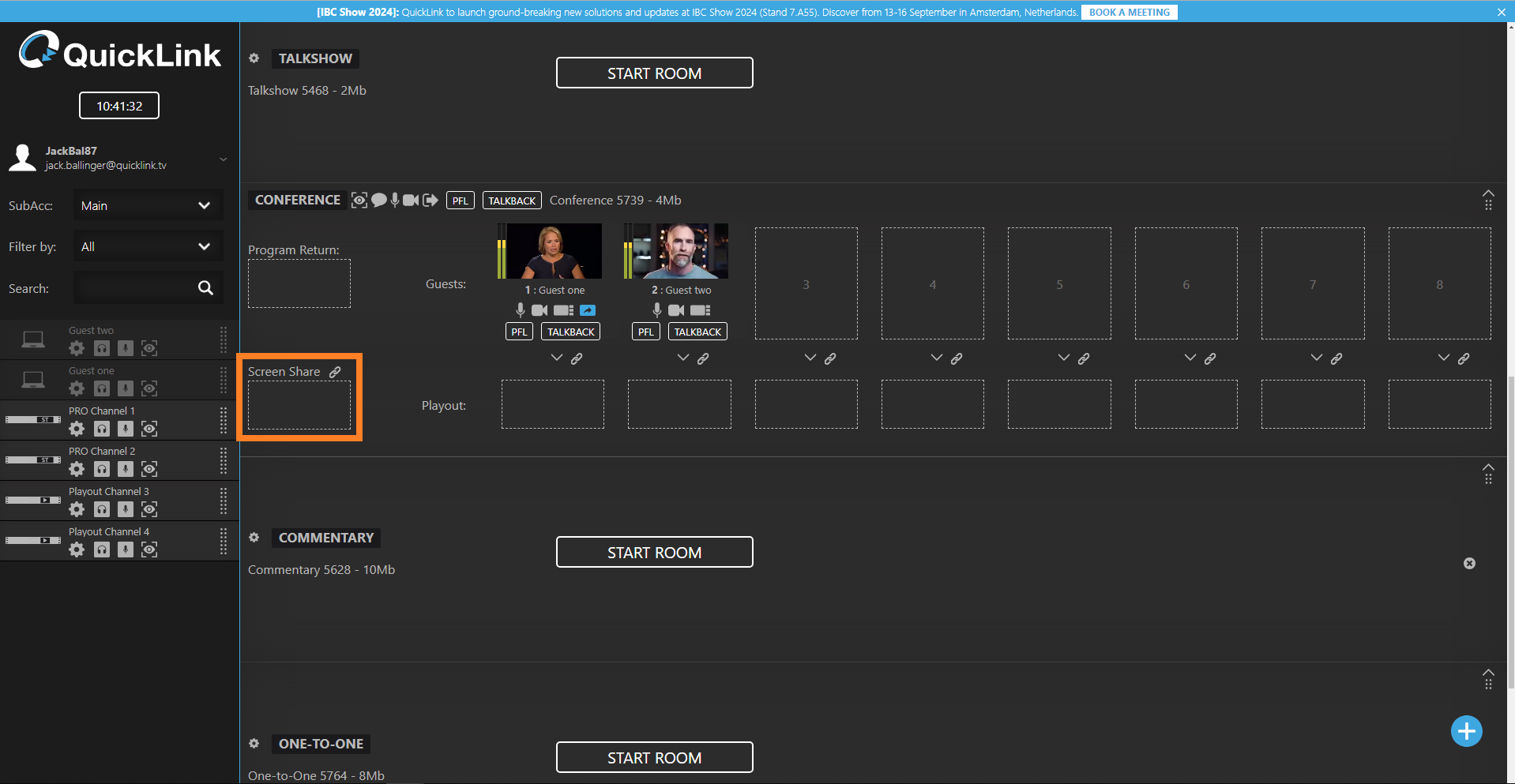Click the Search input field

click(134, 288)
